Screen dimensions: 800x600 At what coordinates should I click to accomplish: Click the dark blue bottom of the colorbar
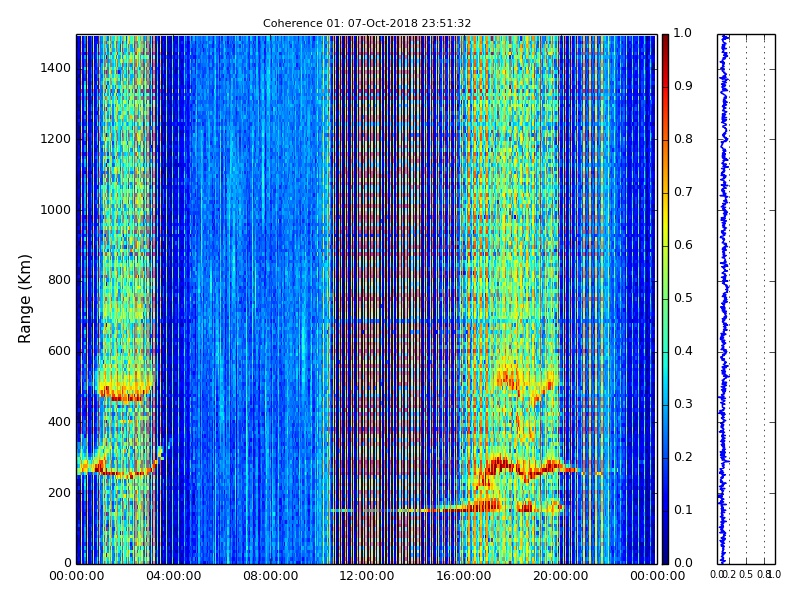tap(665, 554)
